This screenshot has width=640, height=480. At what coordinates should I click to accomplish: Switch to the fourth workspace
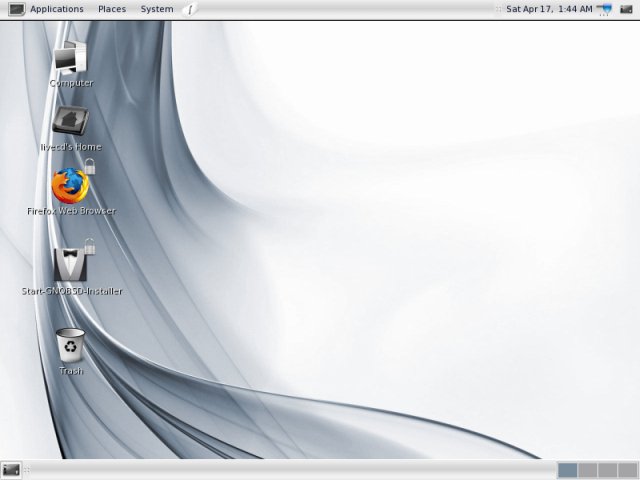coord(628,470)
